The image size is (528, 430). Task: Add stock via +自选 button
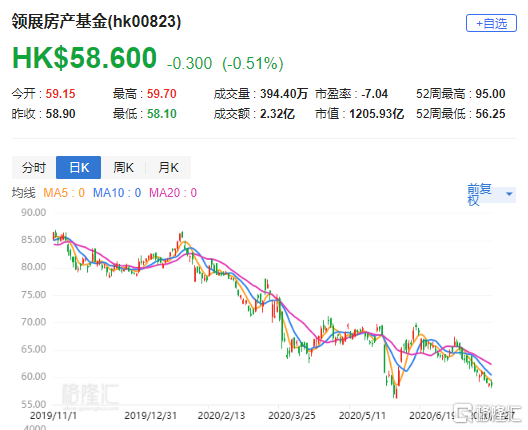tap(491, 23)
